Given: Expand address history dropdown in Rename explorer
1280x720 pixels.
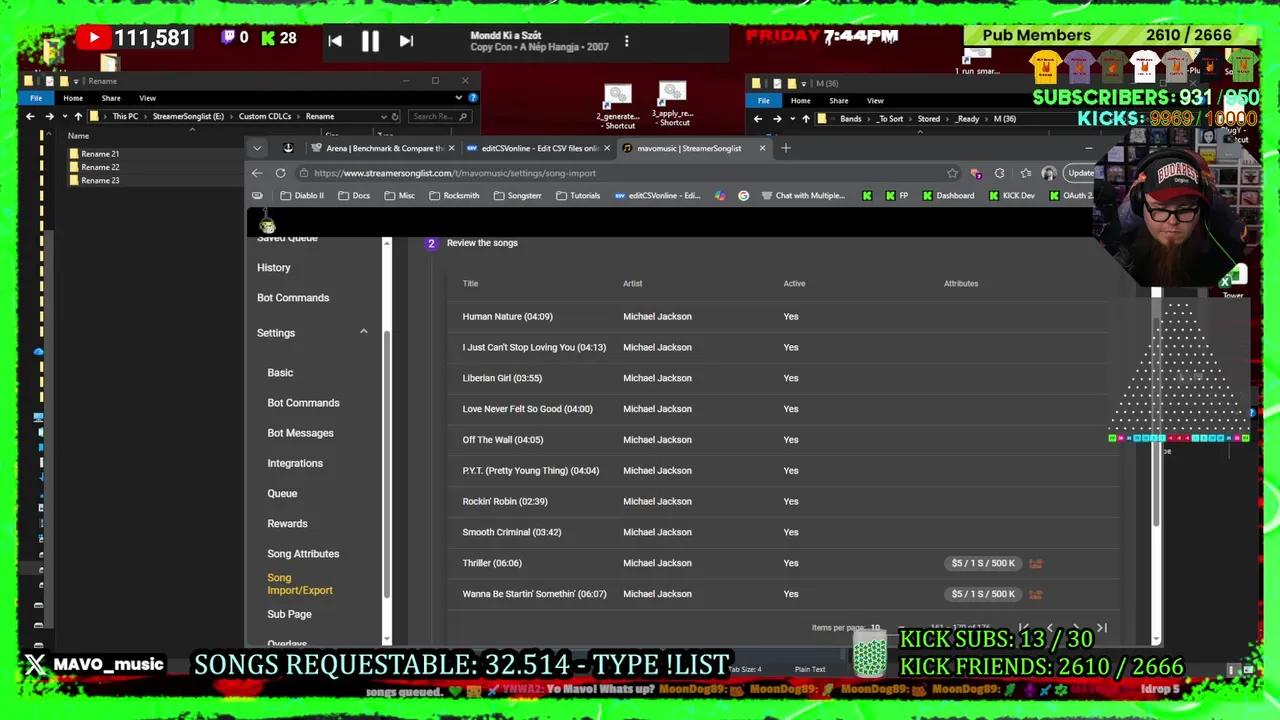Looking at the screenshot, I should click(x=383, y=116).
